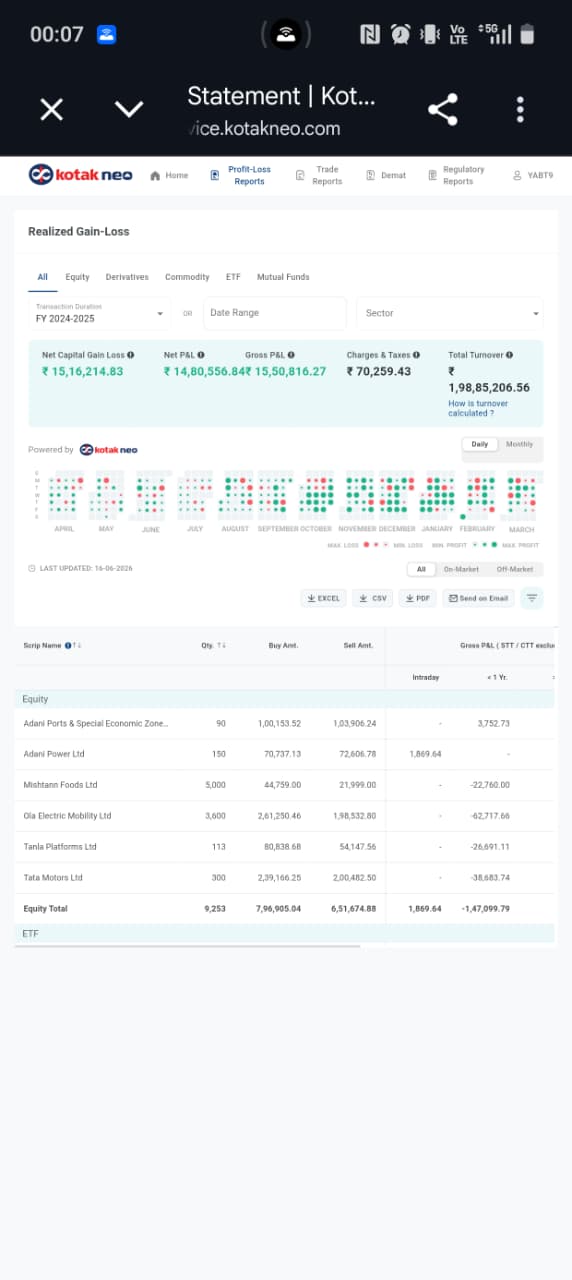Click the battery icon in the status bar
The width and height of the screenshot is (572, 1280).
[x=527, y=34]
